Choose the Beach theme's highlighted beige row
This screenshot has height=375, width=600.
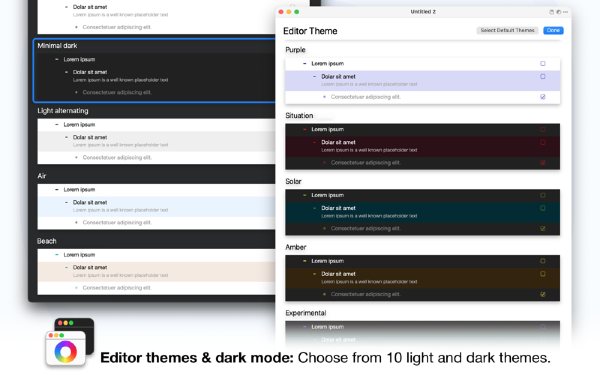coord(156,272)
